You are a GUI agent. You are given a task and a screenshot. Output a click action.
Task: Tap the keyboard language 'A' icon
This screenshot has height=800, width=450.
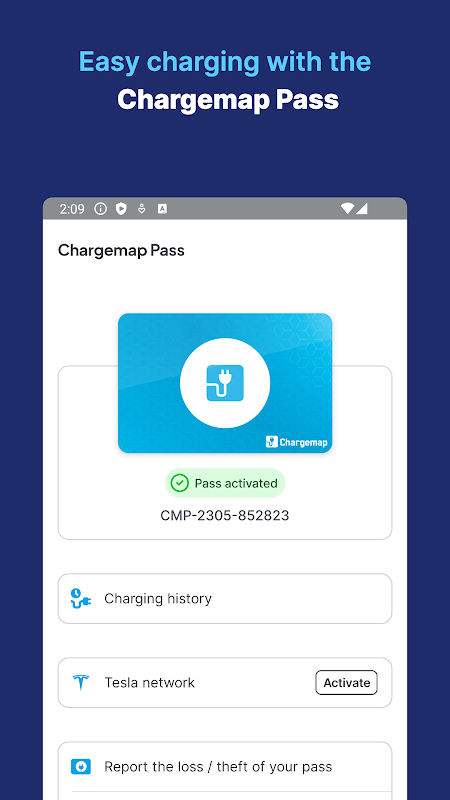click(162, 209)
